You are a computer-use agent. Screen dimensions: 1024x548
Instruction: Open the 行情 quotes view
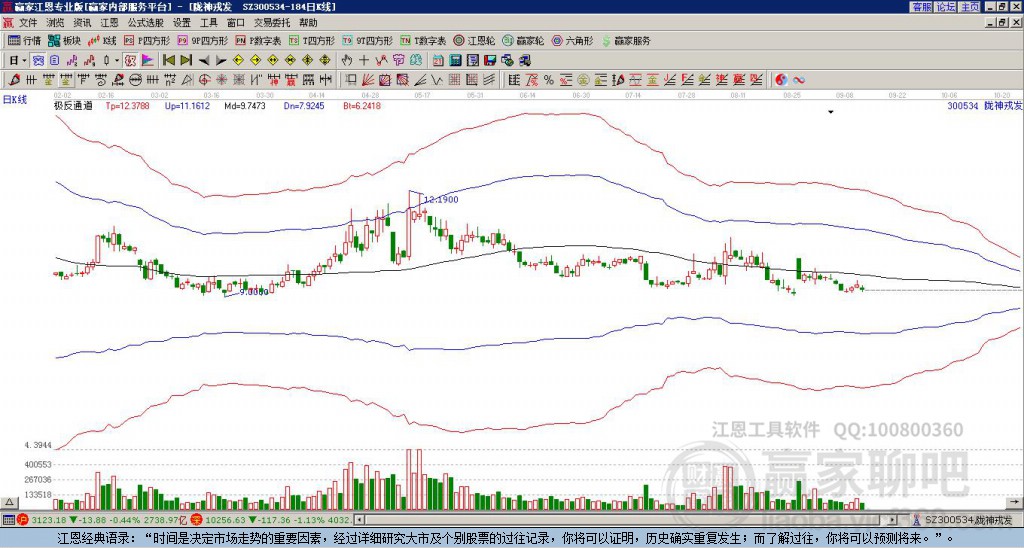click(x=24, y=40)
